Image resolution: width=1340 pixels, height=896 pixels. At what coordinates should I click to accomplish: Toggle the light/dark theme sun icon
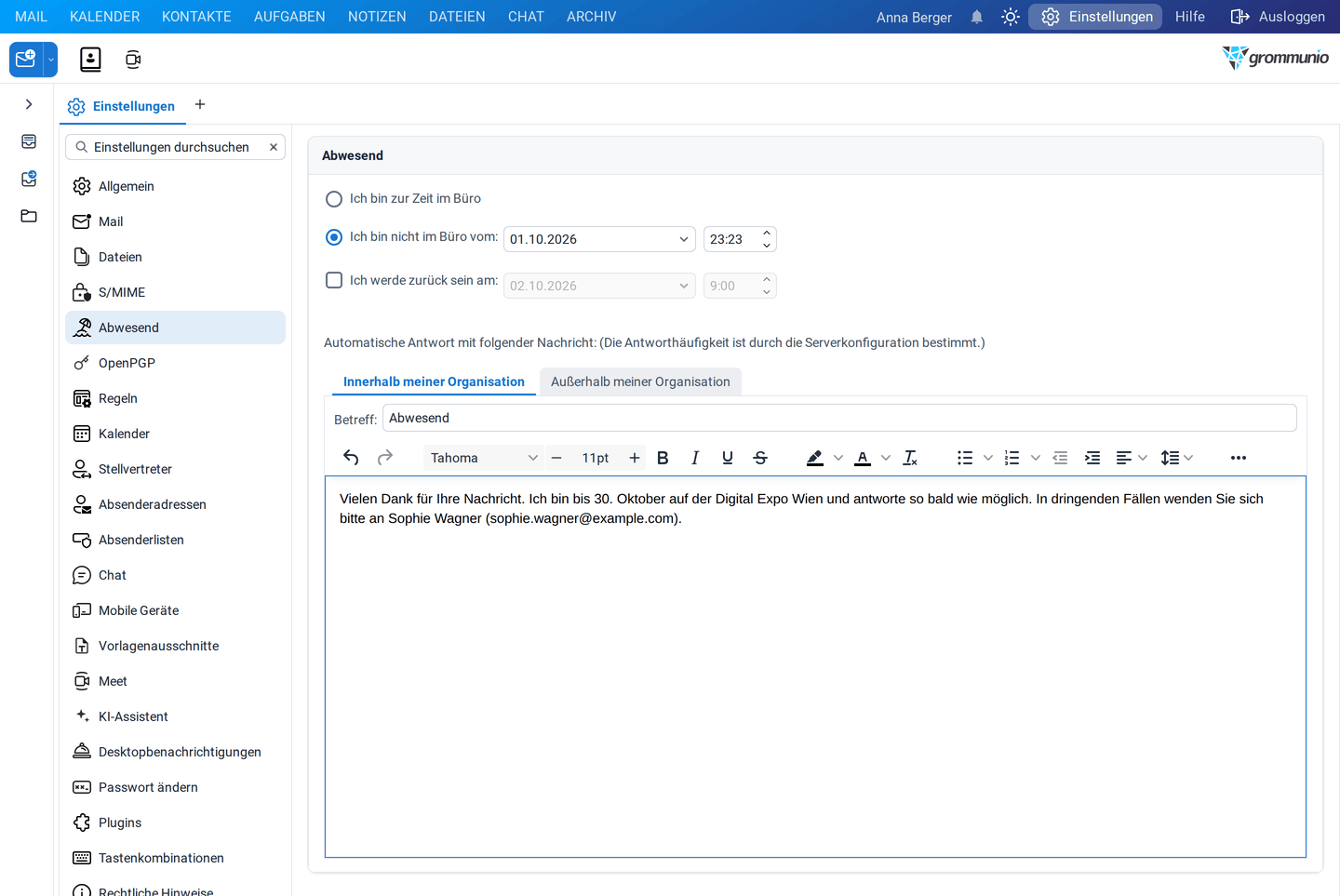[x=1011, y=17]
